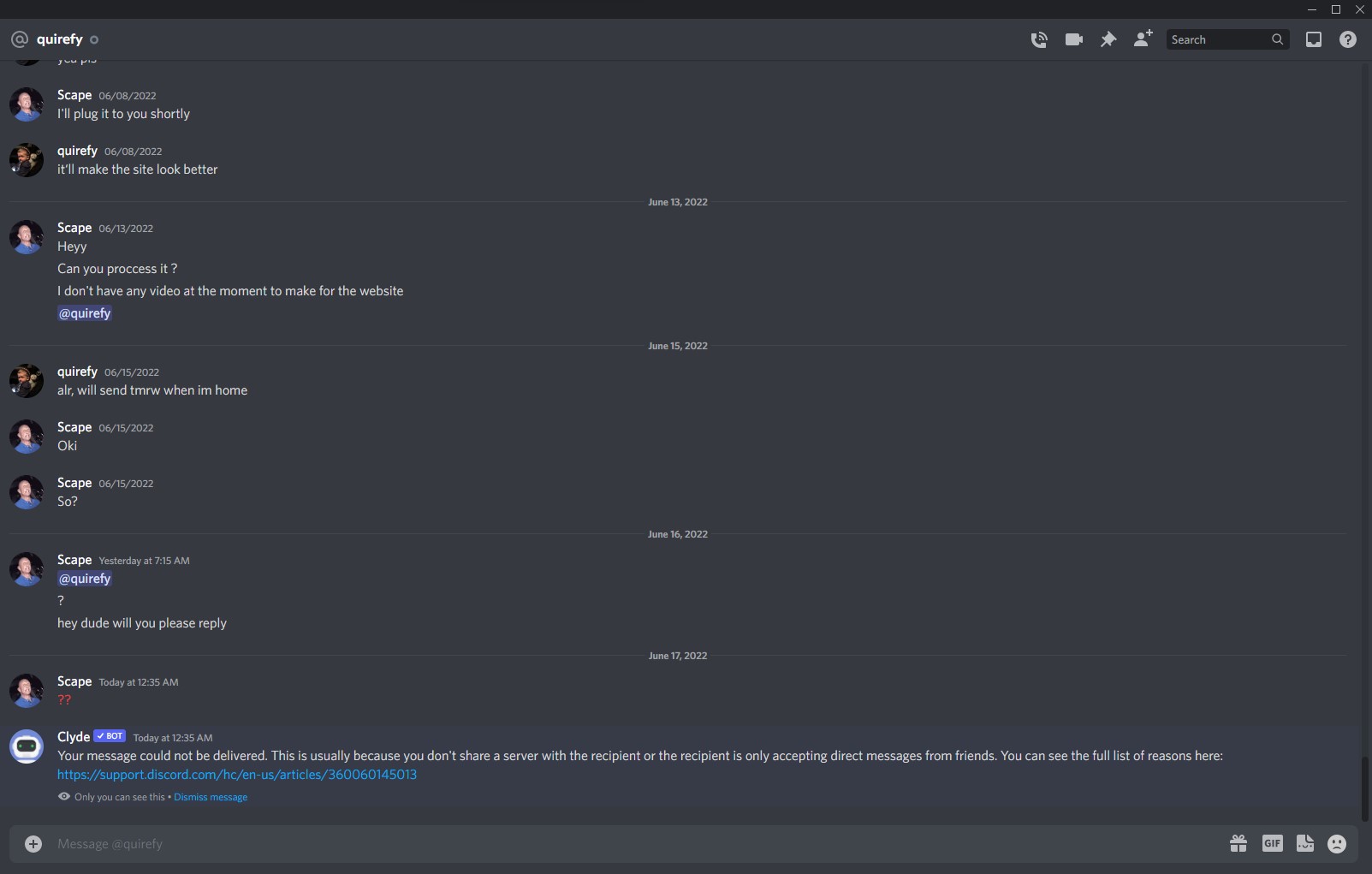Click username Scape on 06/13/2022 message
The width and height of the screenshot is (1372, 874).
click(74, 228)
